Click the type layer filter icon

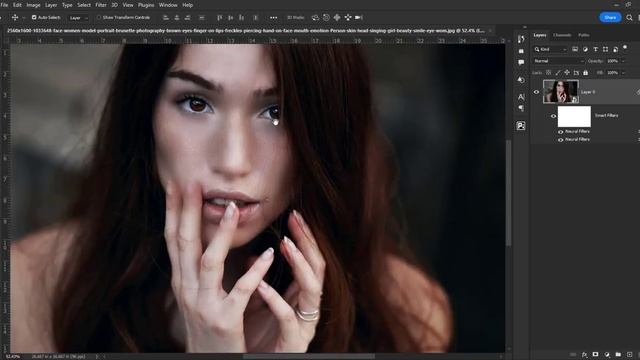coord(596,49)
